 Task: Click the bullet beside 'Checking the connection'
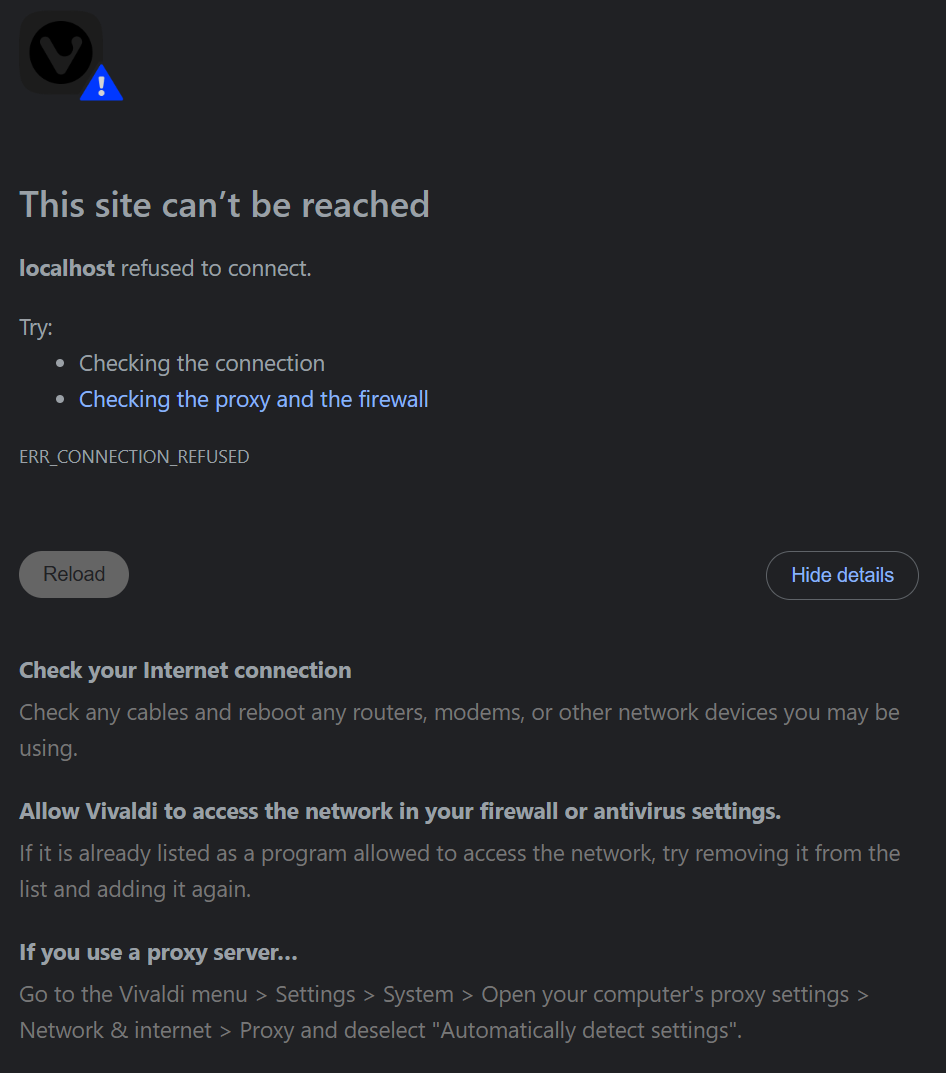pos(61,362)
